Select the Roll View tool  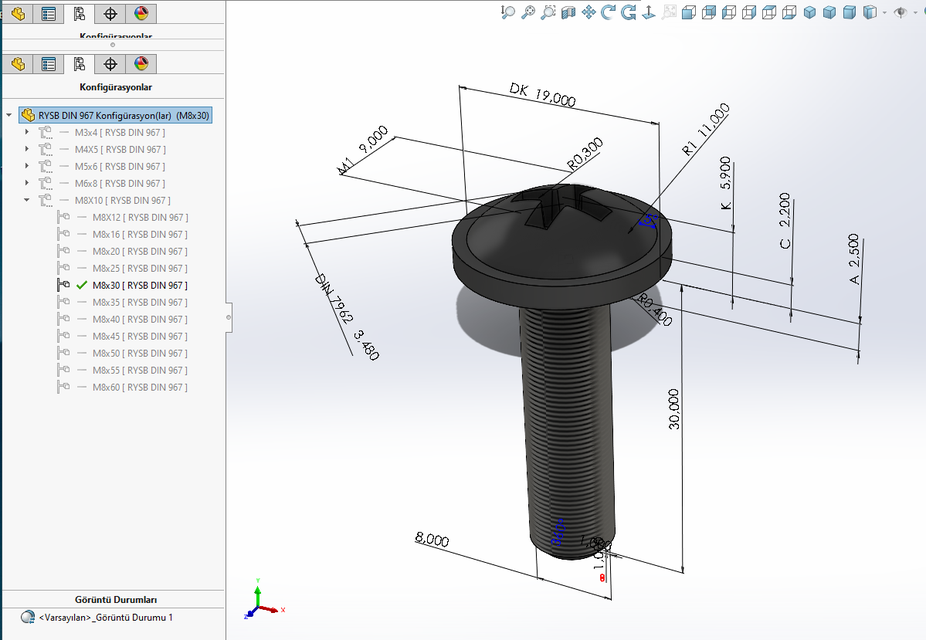(628, 13)
